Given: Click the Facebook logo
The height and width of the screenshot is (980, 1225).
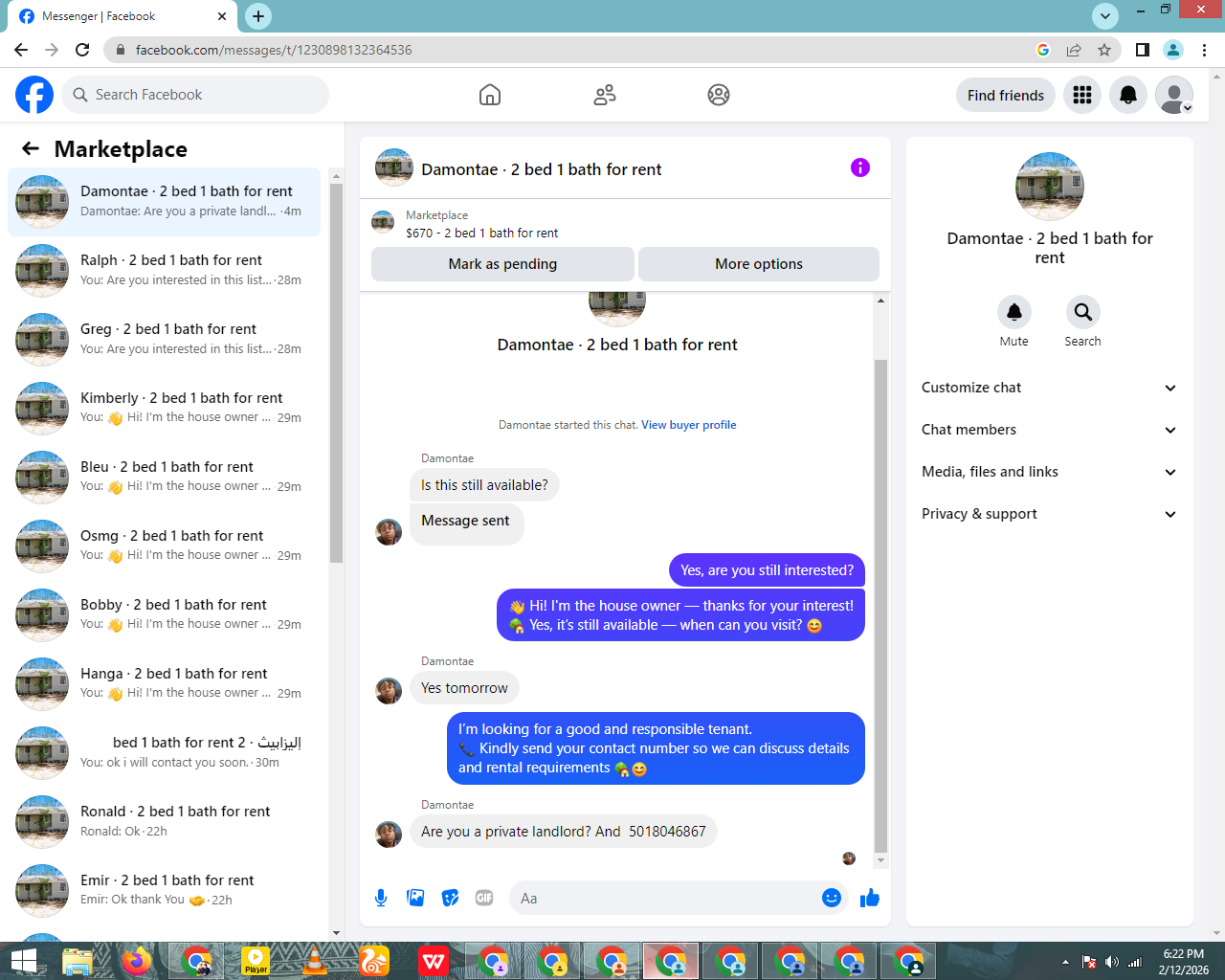Looking at the screenshot, I should [34, 95].
